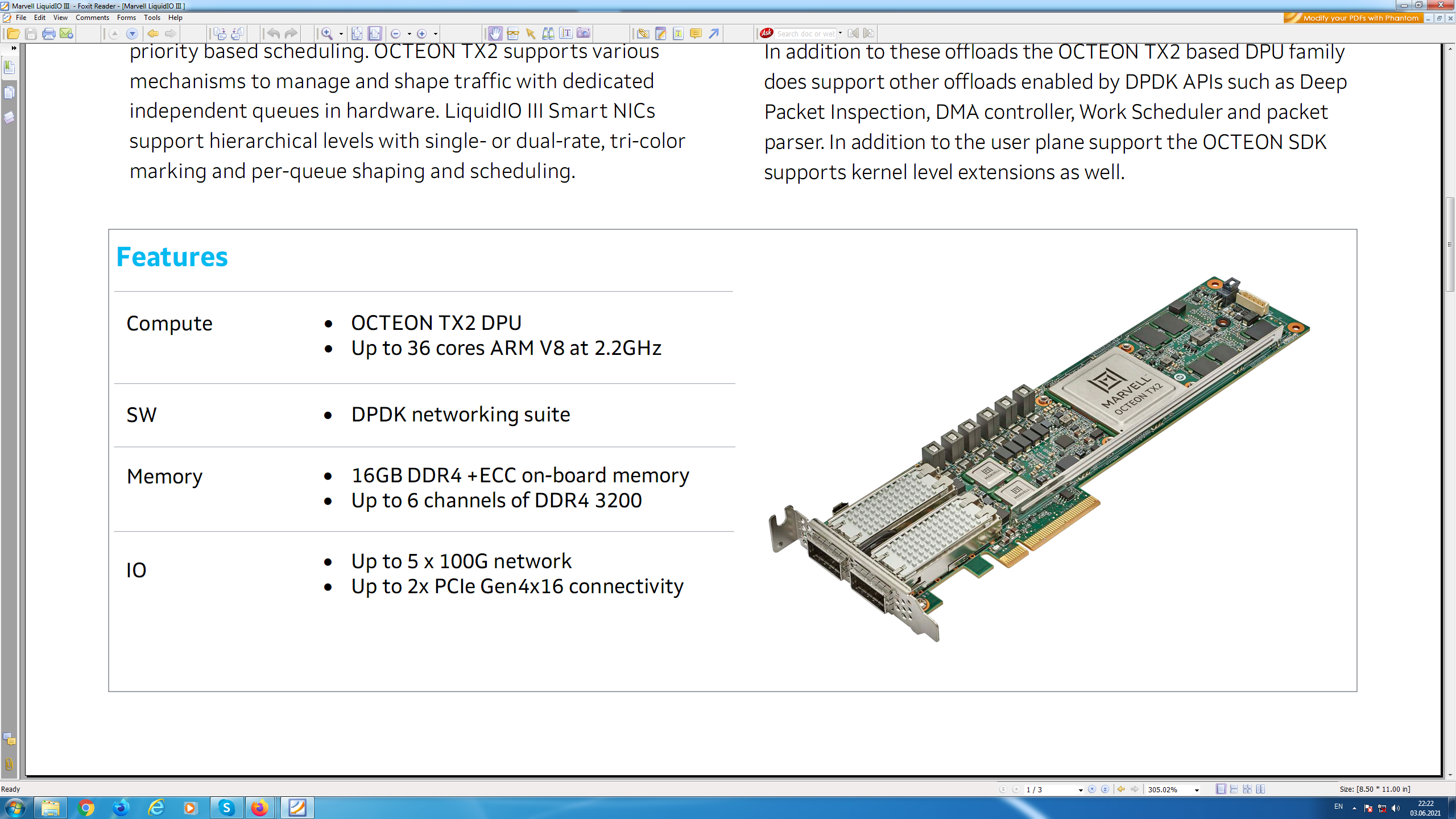Pick the Select Annotation arrow tool
Image resolution: width=1456 pixels, height=819 pixels.
pyautogui.click(x=531, y=34)
